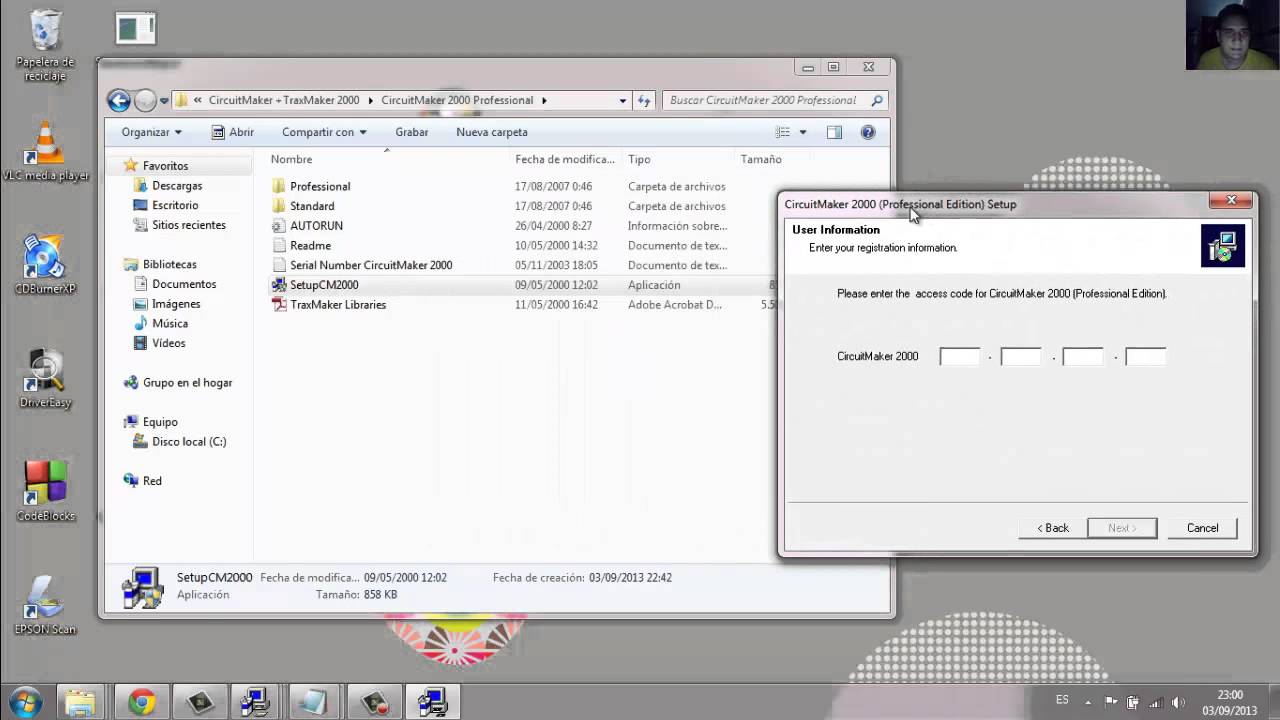
Task: Click Nueva carpeta in the toolbar
Action: pyautogui.click(x=491, y=132)
